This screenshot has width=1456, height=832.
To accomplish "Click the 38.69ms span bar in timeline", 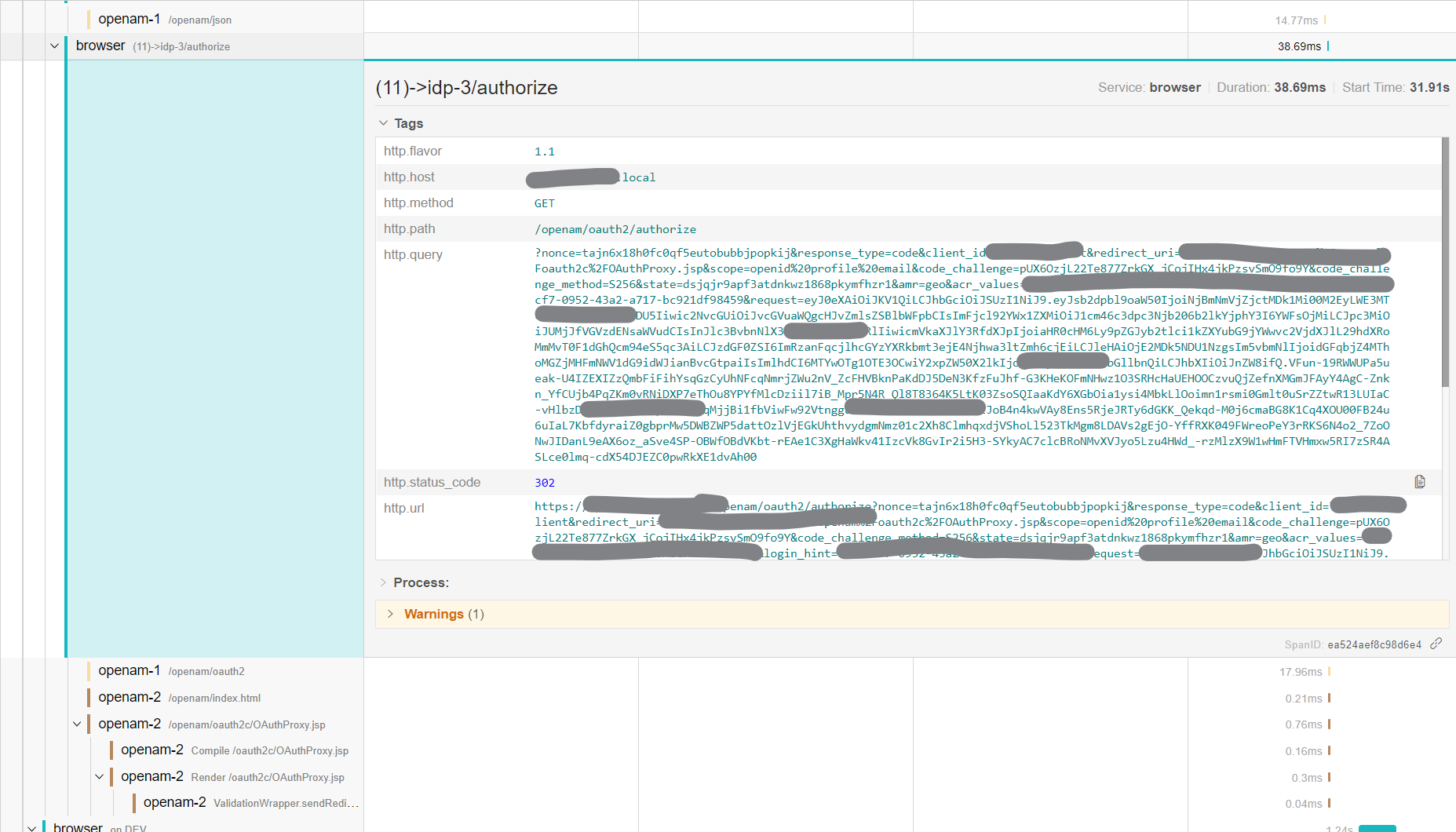I will coord(1327,46).
